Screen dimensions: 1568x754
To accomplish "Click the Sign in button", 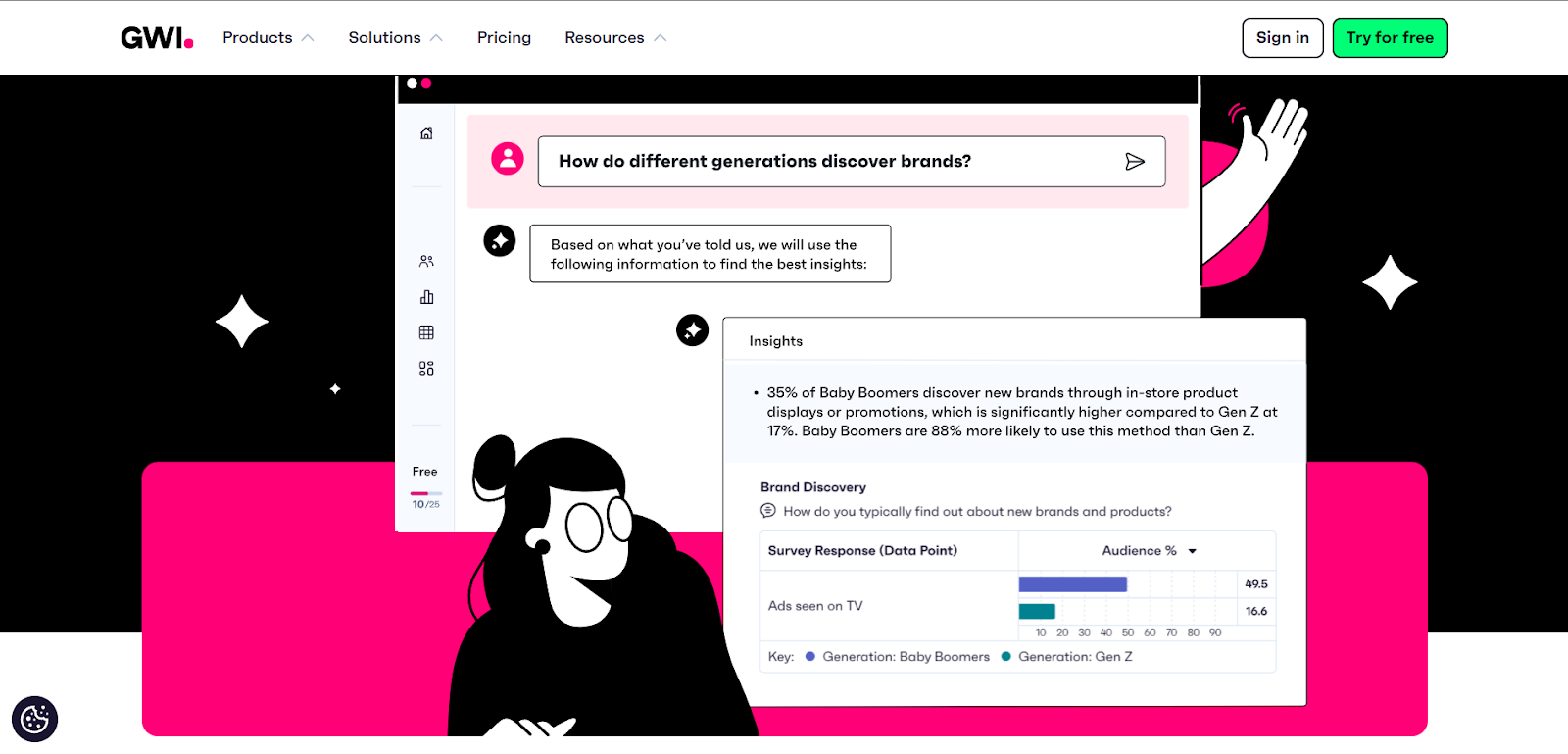I will pos(1283,38).
